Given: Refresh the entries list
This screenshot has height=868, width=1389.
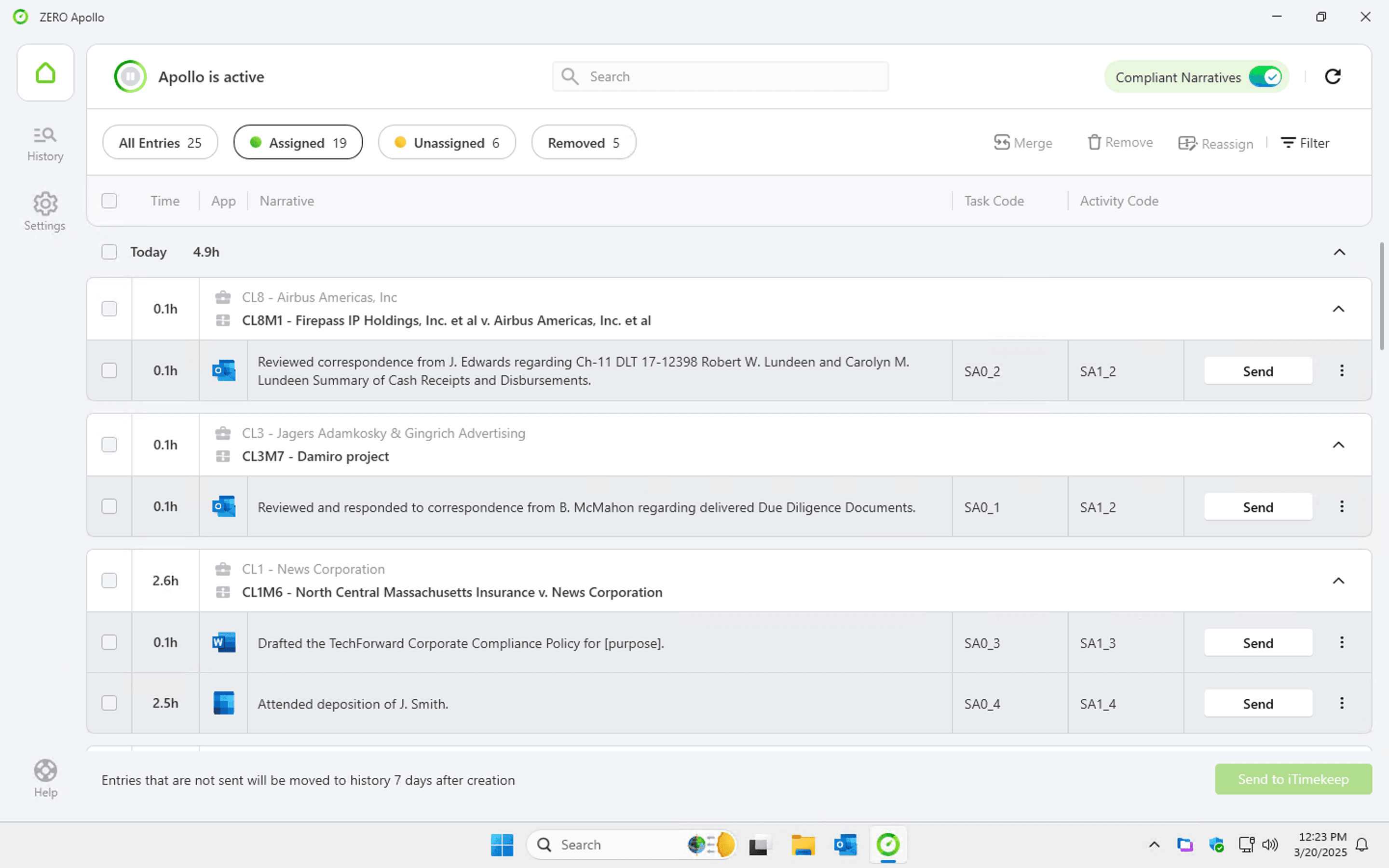Looking at the screenshot, I should tap(1333, 76).
